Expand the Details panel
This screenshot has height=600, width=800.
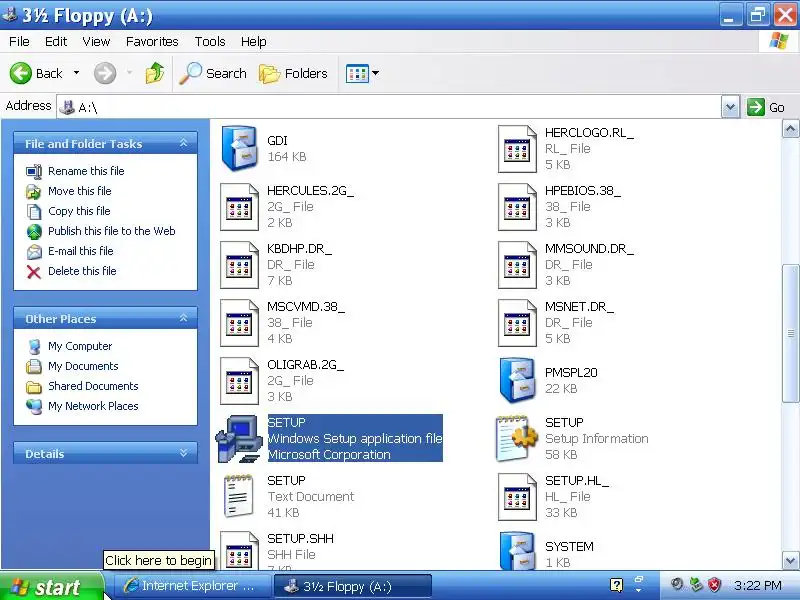(x=184, y=453)
